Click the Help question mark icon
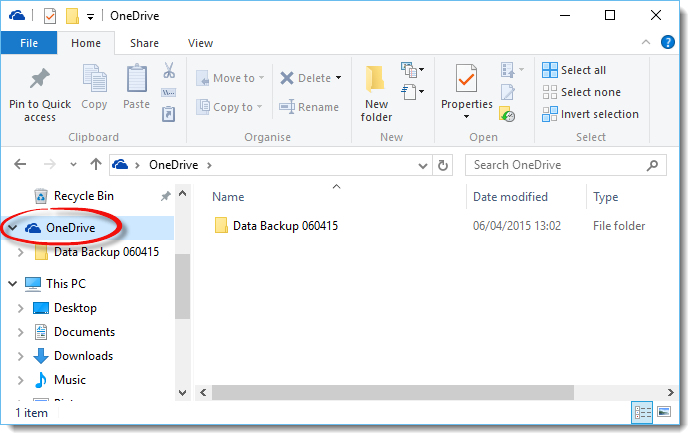Viewport: 695px width, 440px height. coord(668,42)
